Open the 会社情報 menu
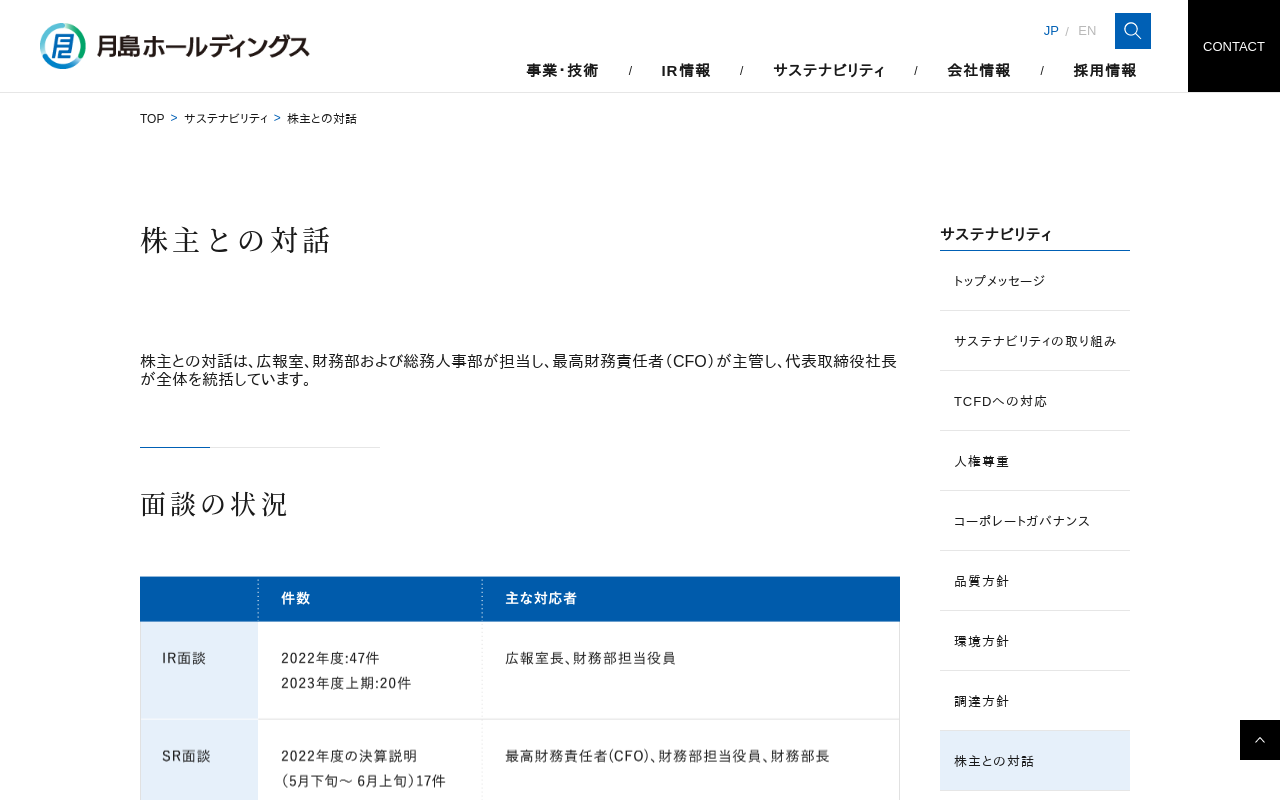The width and height of the screenshot is (1280, 800). (x=979, y=70)
